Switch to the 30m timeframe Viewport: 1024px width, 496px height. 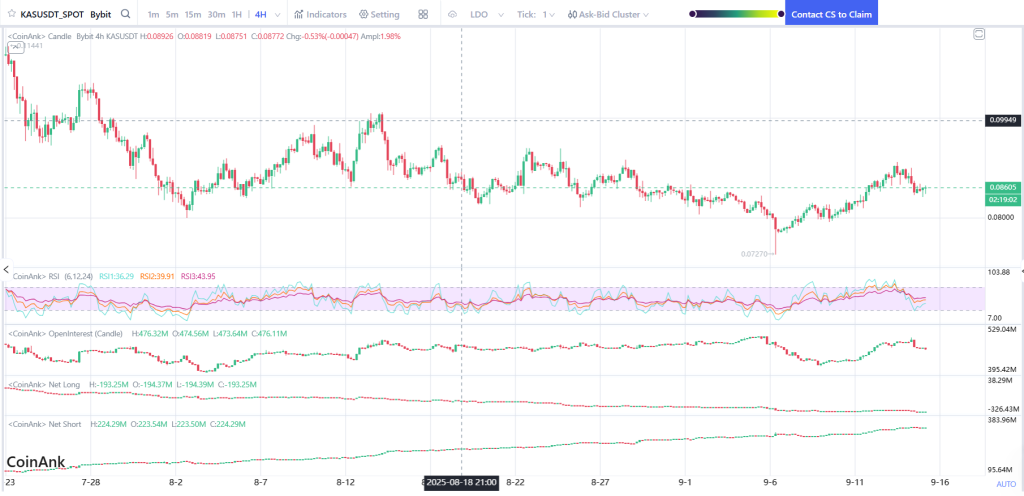tap(216, 14)
